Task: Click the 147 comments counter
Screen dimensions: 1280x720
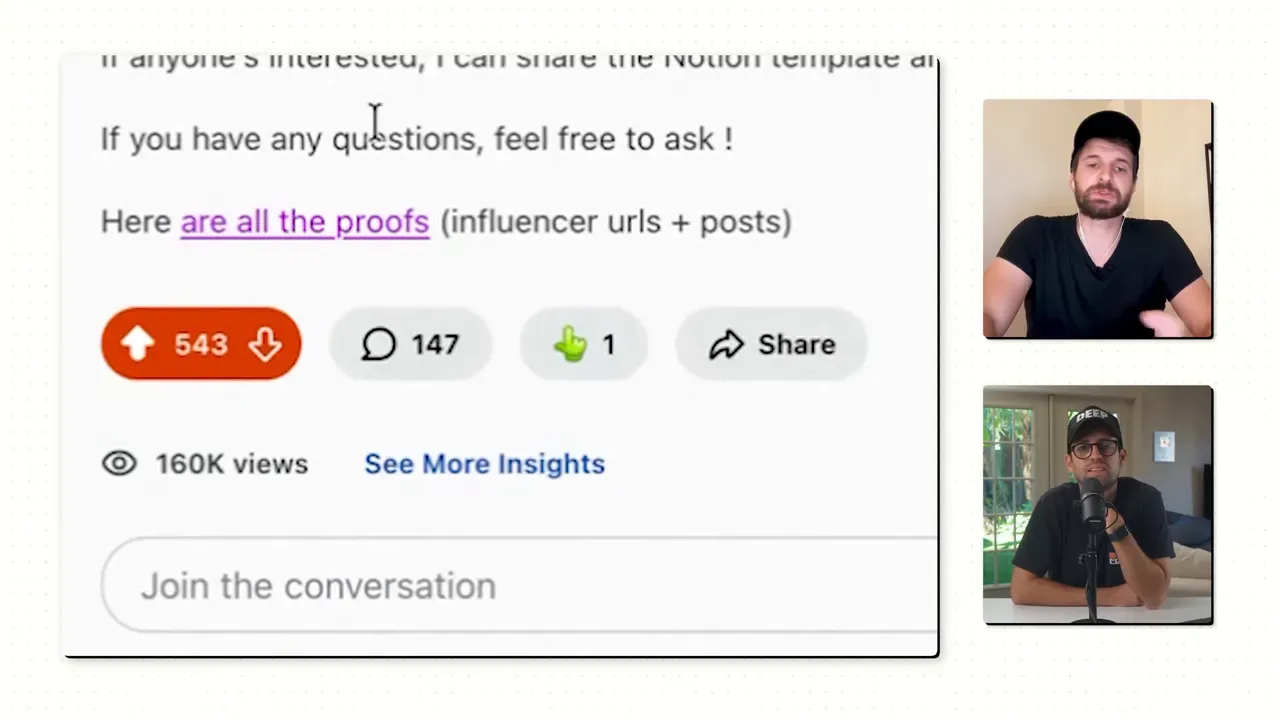Action: pyautogui.click(x=435, y=344)
